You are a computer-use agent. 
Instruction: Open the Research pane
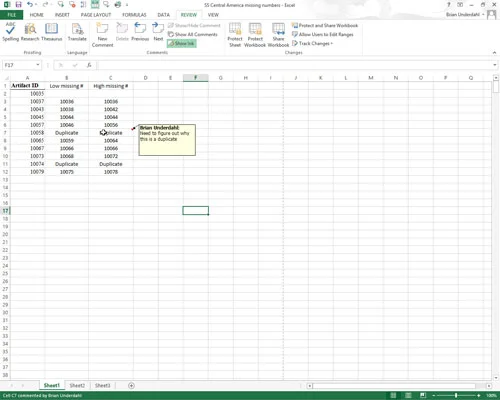(x=30, y=32)
